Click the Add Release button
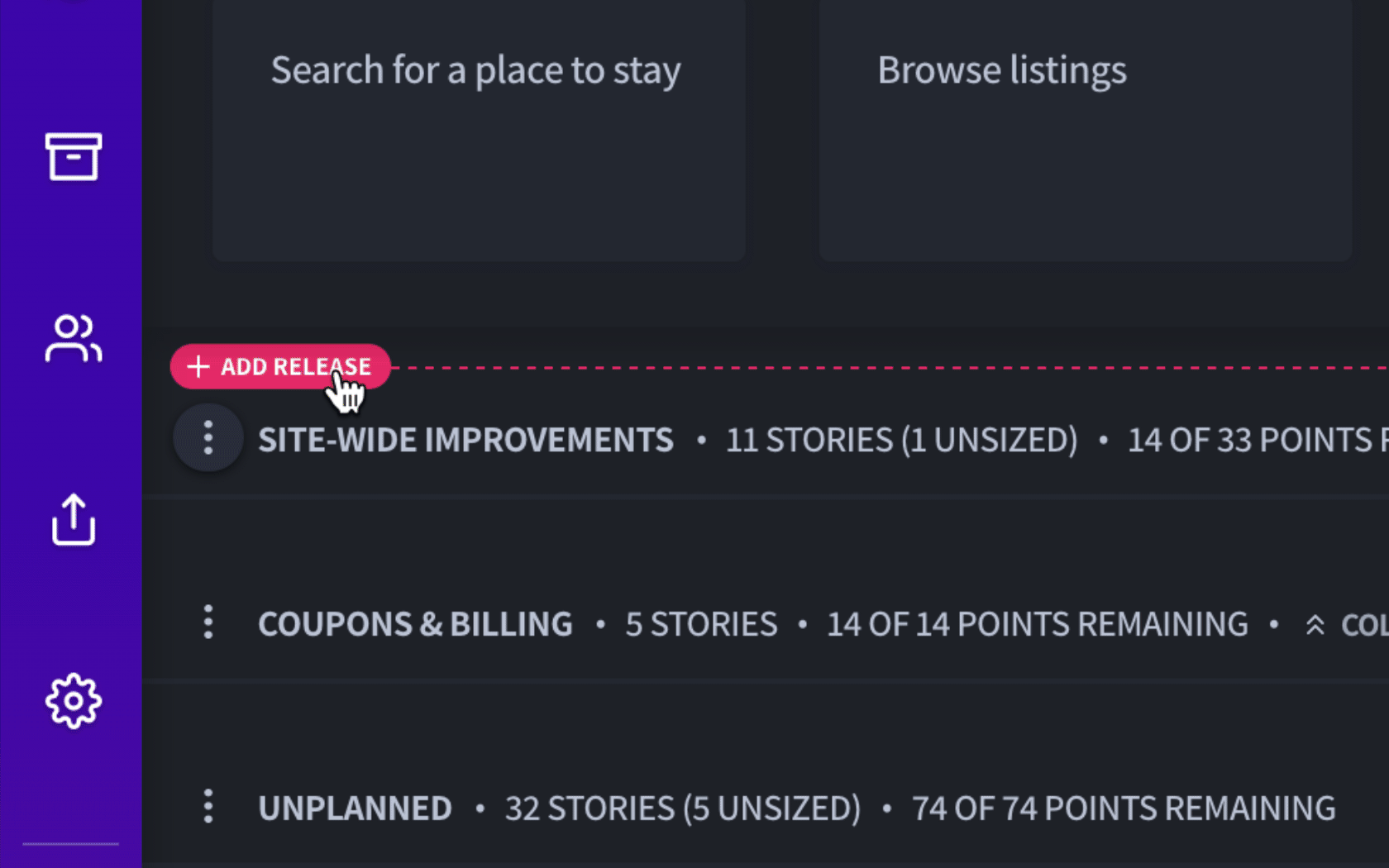The image size is (1389, 868). click(280, 366)
